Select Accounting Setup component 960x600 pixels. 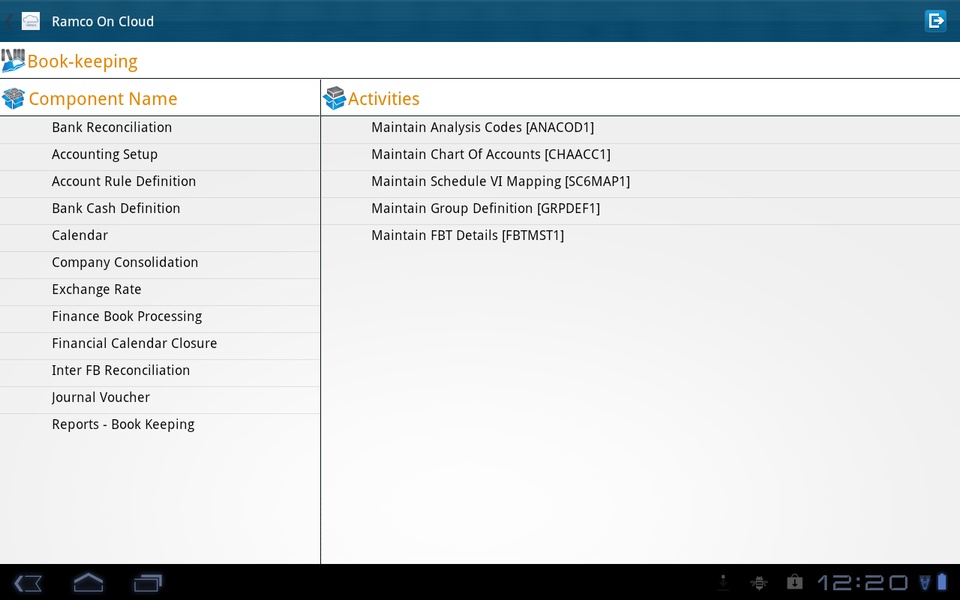[160, 157]
